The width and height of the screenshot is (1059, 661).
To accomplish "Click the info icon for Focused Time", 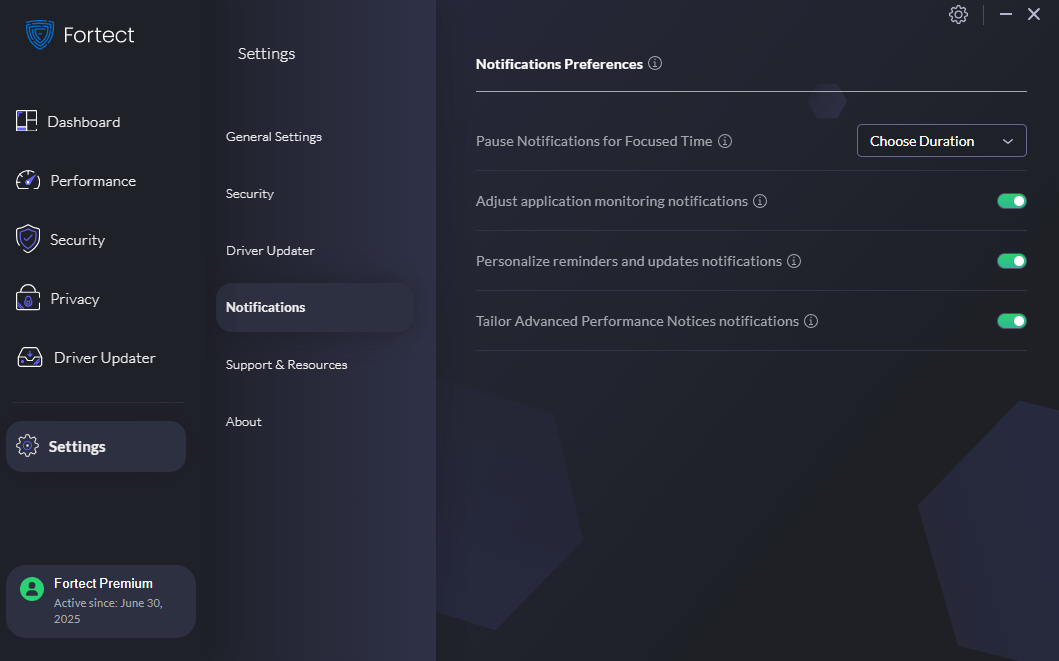I will tap(724, 140).
